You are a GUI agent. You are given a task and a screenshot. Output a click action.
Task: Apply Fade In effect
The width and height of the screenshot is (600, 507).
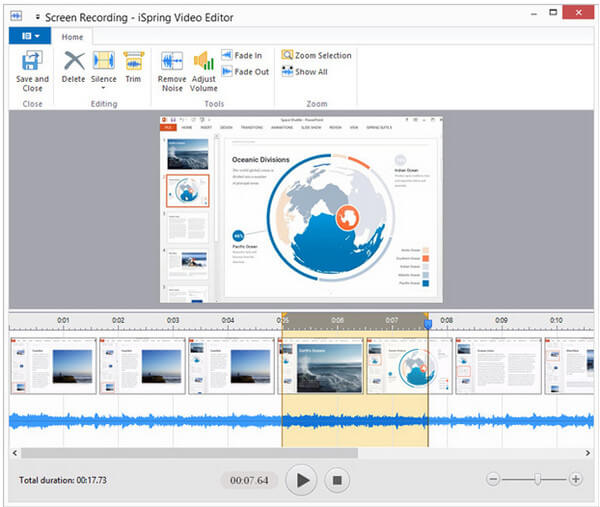coord(242,55)
